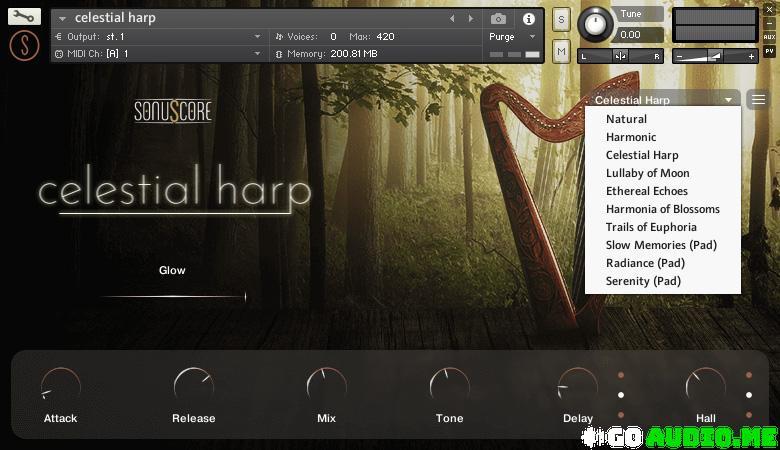Screen dimensions: 780x450
Task: Click the Memory icon
Action: tap(279, 54)
